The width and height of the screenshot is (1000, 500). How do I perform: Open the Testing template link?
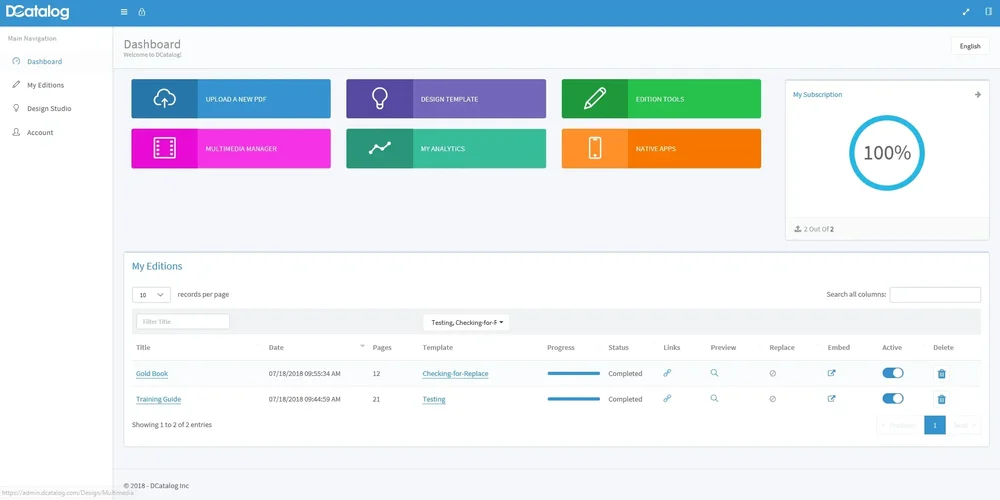click(434, 399)
